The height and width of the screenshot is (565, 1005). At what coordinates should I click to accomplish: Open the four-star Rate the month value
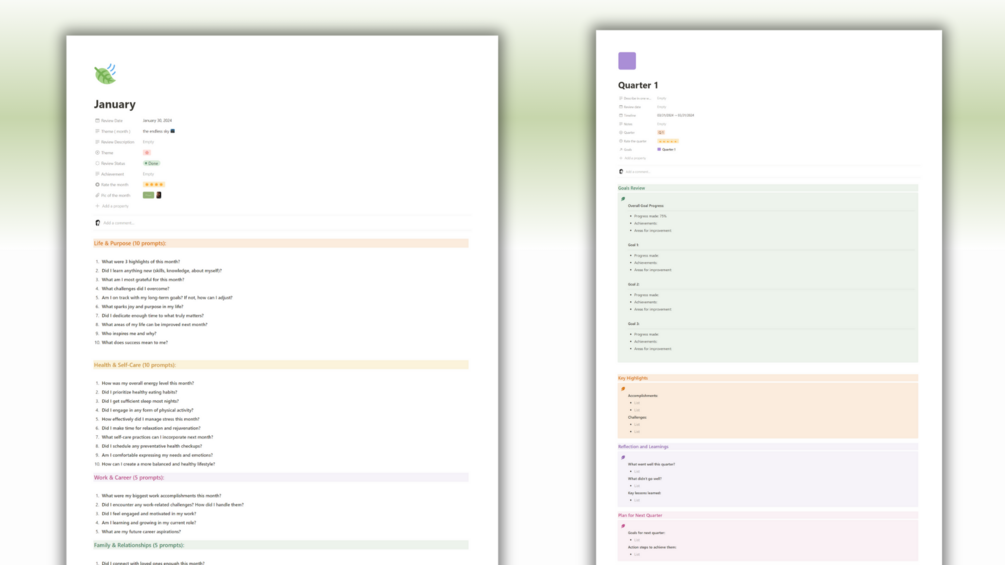(x=154, y=184)
